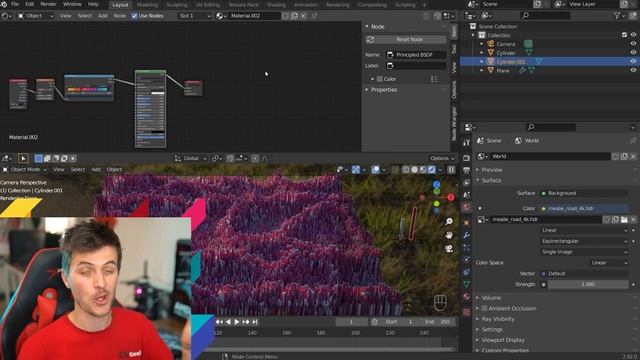This screenshot has width=640, height=360.
Task: Open the File menu
Action: [15, 4]
